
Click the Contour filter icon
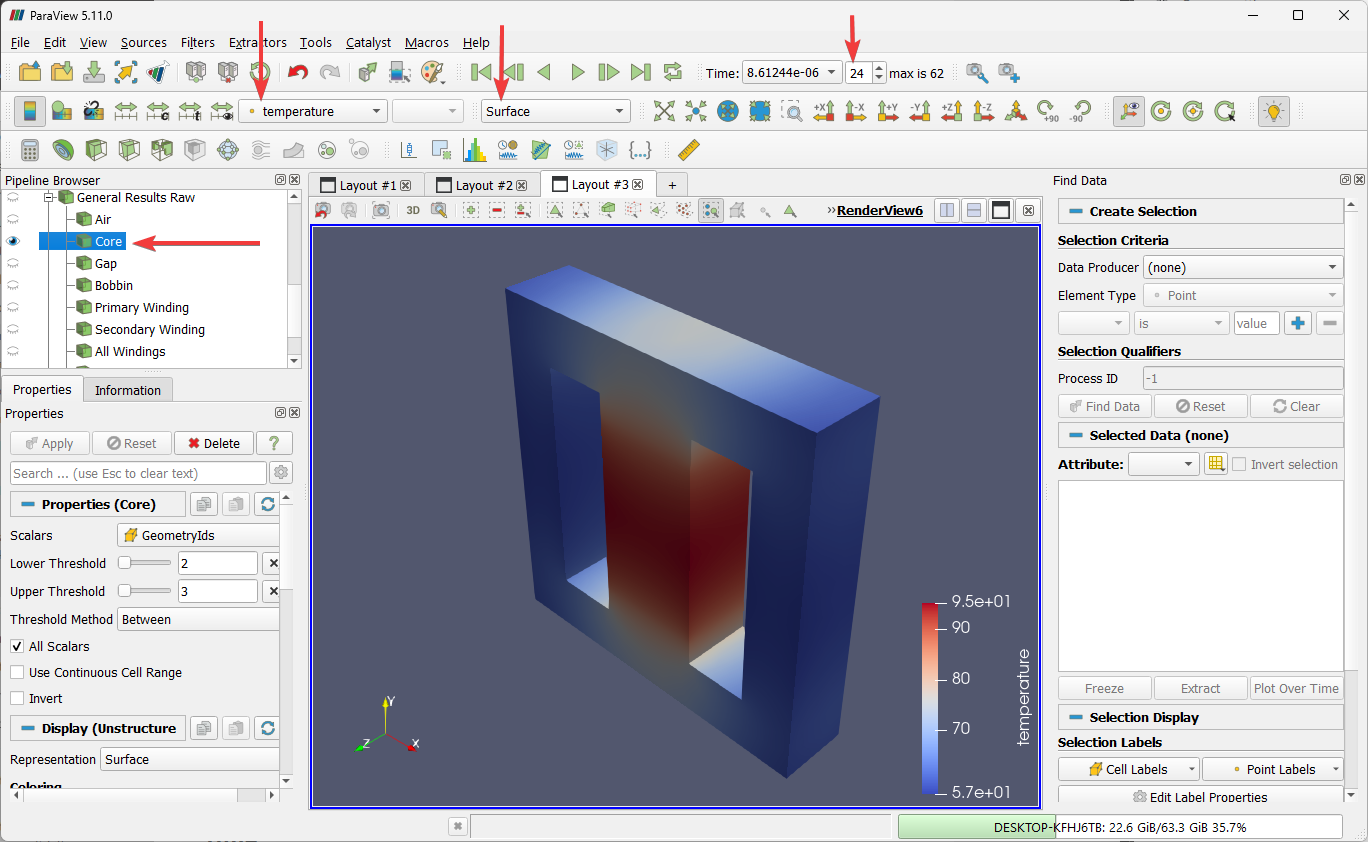pyautogui.click(x=63, y=150)
